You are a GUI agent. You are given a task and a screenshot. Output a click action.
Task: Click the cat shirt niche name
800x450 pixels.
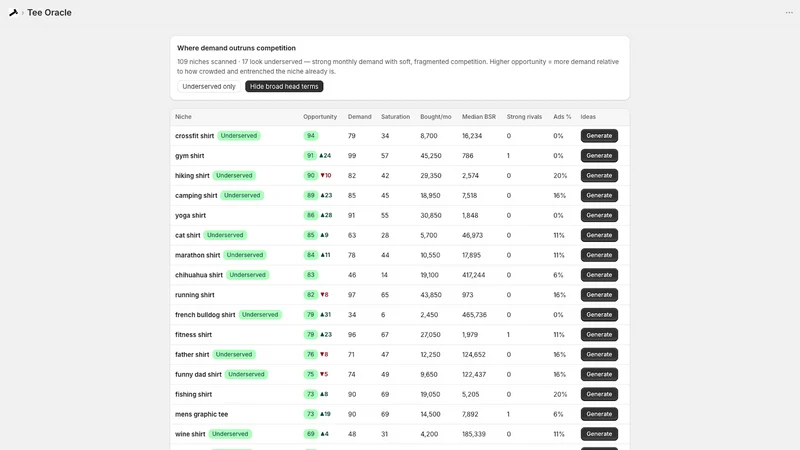point(187,235)
